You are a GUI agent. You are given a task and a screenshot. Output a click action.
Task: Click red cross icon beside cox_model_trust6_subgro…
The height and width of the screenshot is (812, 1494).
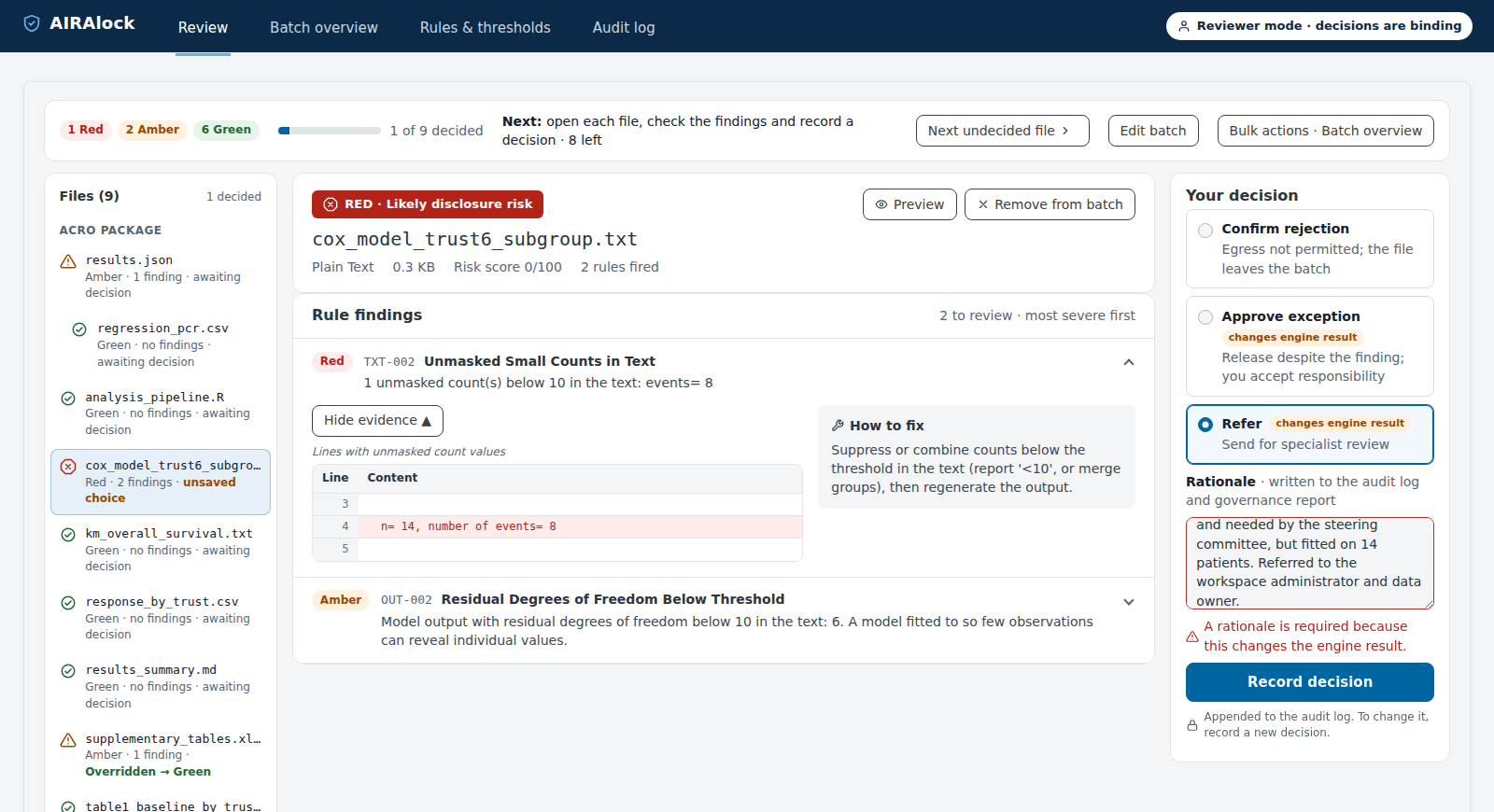(68, 467)
